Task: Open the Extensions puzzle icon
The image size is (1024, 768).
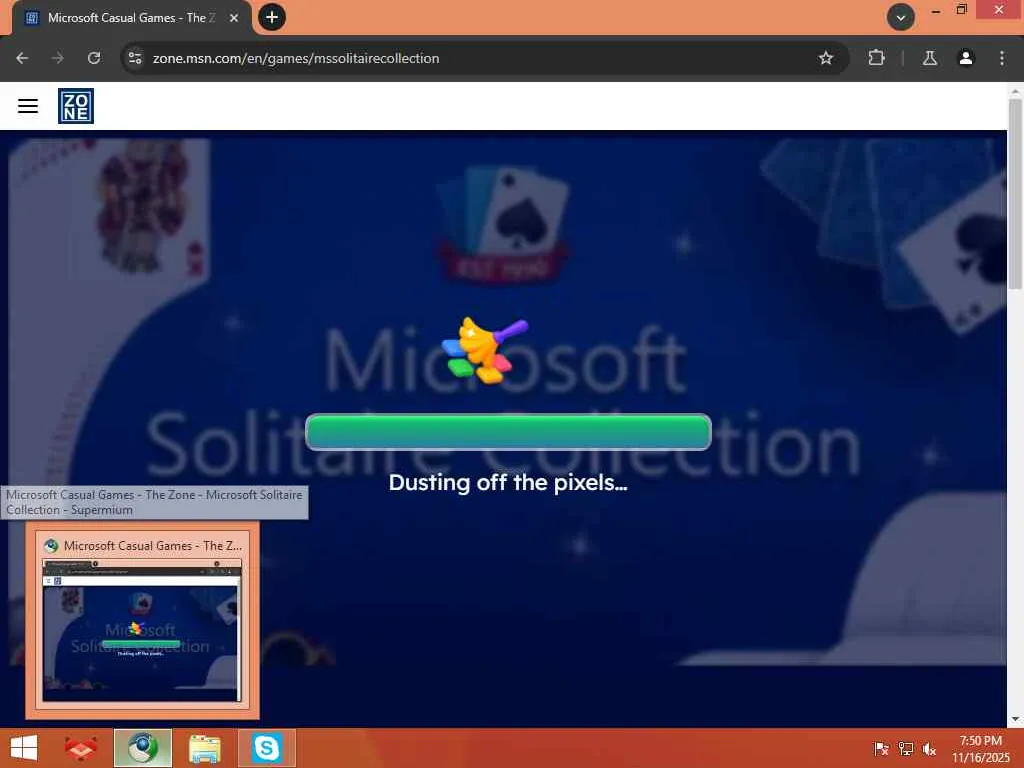Action: coord(876,58)
